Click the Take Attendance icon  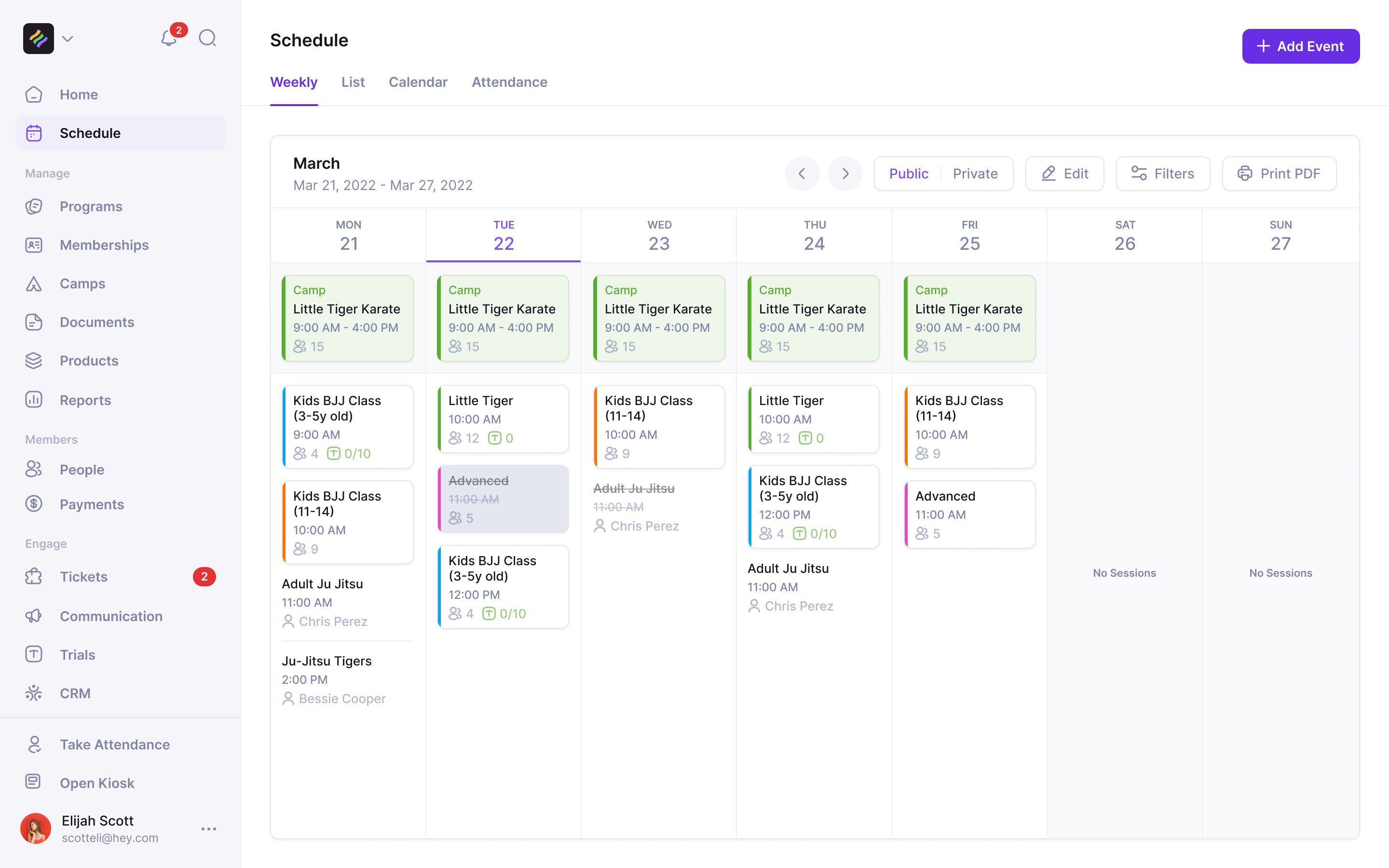(34, 745)
